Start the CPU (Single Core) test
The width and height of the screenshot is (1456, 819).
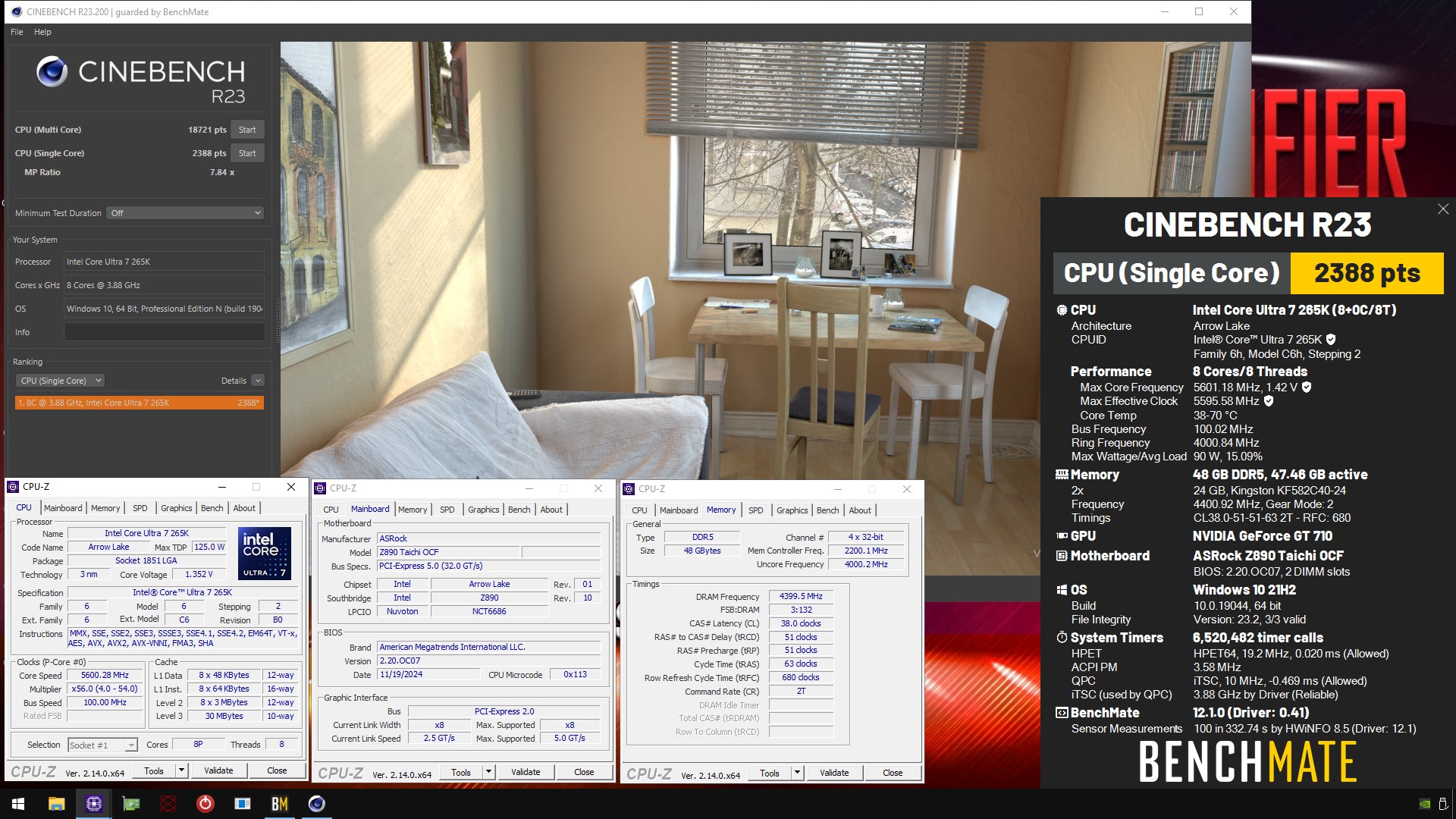pos(247,153)
